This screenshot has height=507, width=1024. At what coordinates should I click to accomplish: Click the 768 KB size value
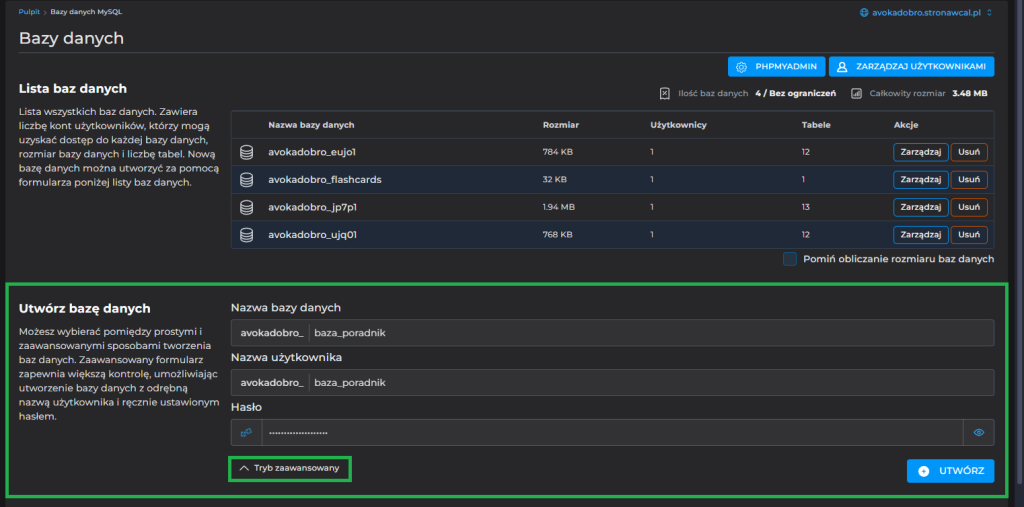click(558, 235)
